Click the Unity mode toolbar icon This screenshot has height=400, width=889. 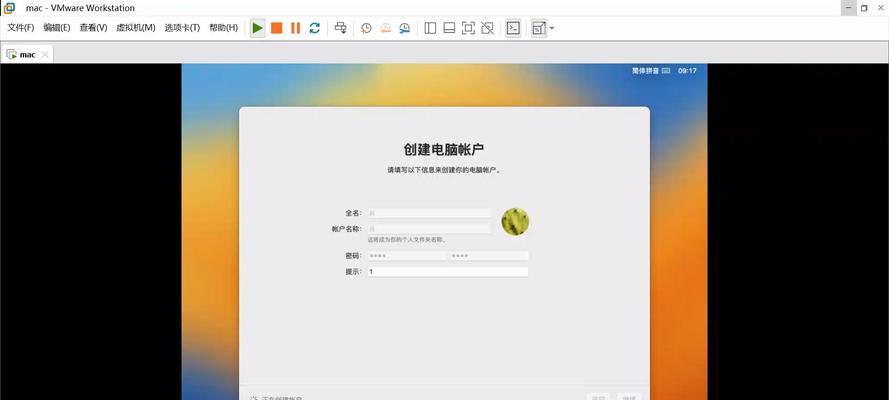click(487, 28)
